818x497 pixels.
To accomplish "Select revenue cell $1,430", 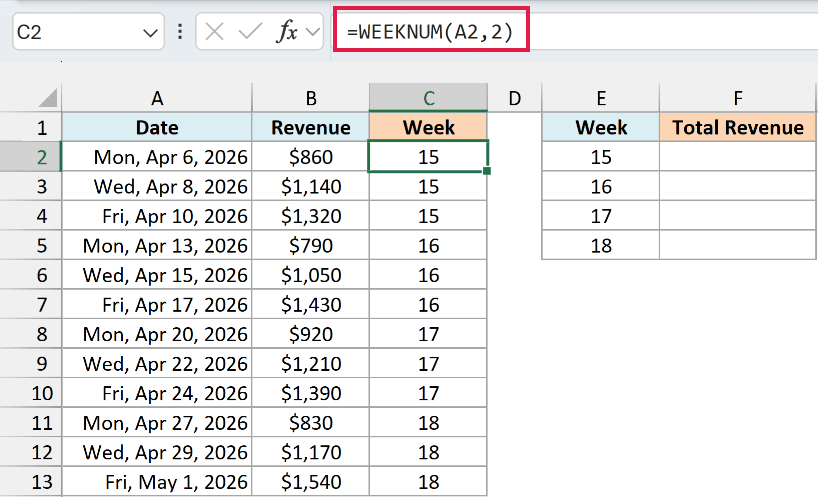I will tap(310, 305).
